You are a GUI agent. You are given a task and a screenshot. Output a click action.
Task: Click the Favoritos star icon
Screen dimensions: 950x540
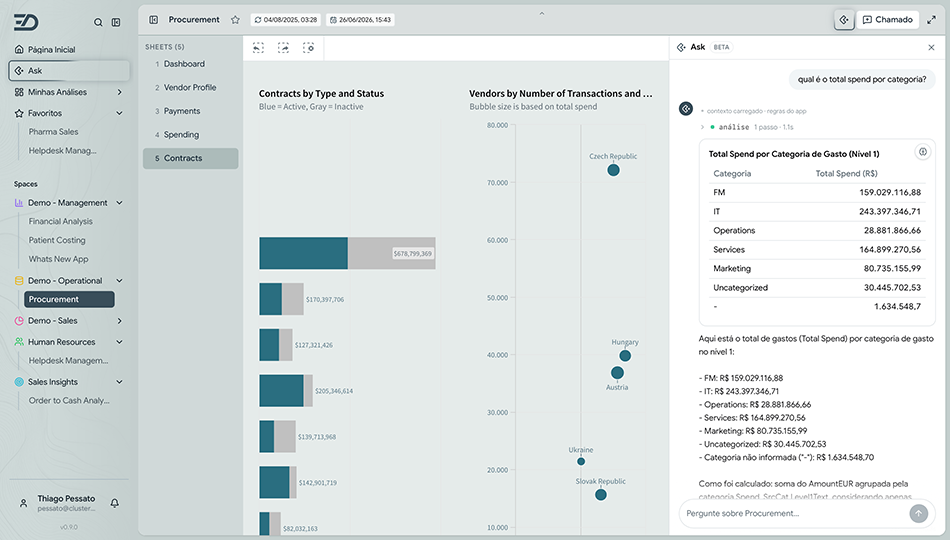click(x=19, y=113)
